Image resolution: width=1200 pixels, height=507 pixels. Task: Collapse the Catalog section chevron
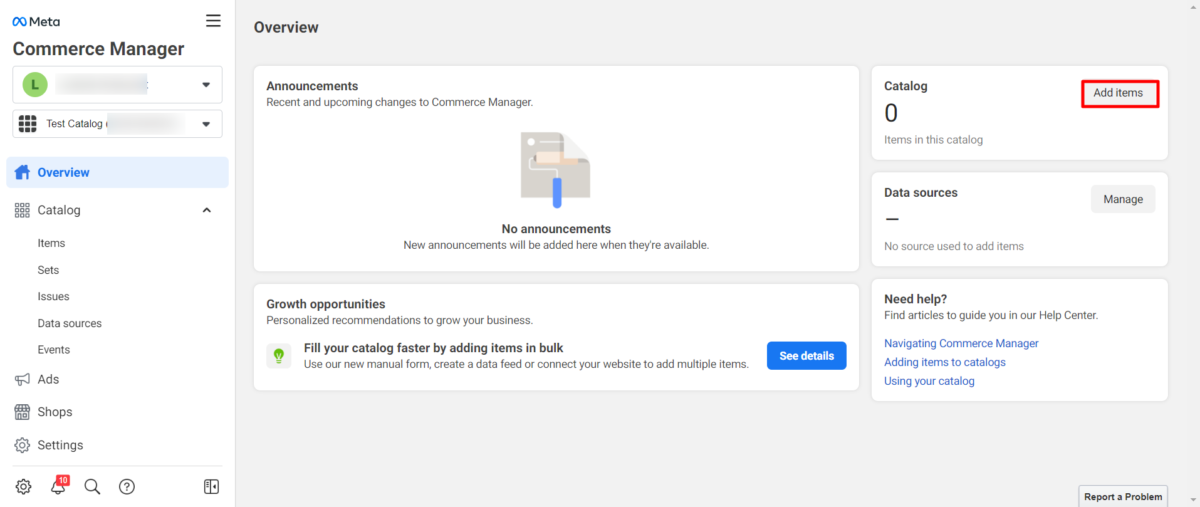click(207, 210)
